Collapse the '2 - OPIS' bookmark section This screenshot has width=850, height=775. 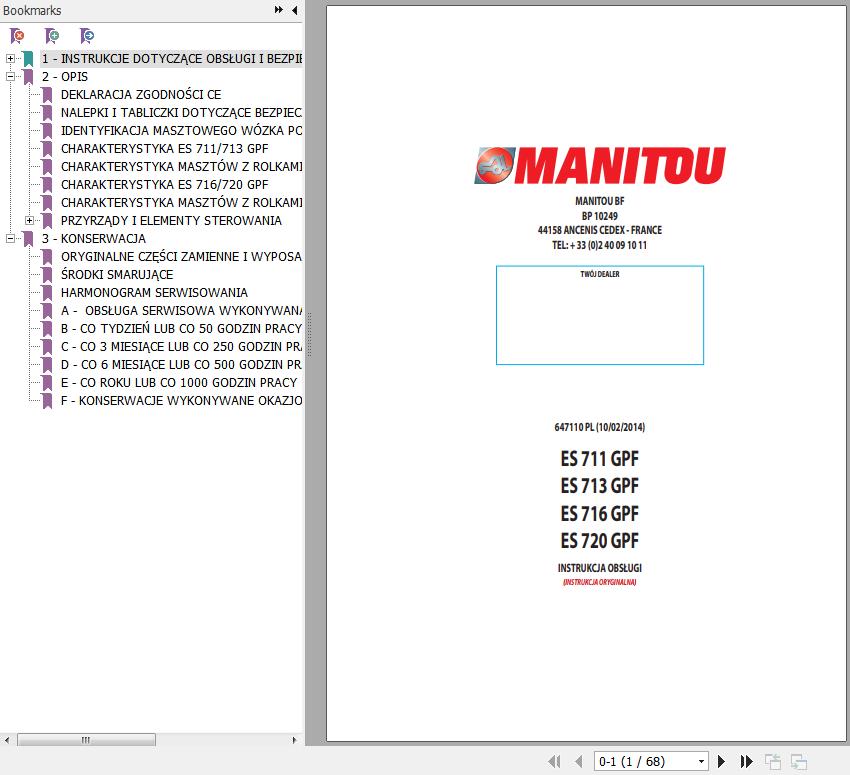[x=10, y=76]
